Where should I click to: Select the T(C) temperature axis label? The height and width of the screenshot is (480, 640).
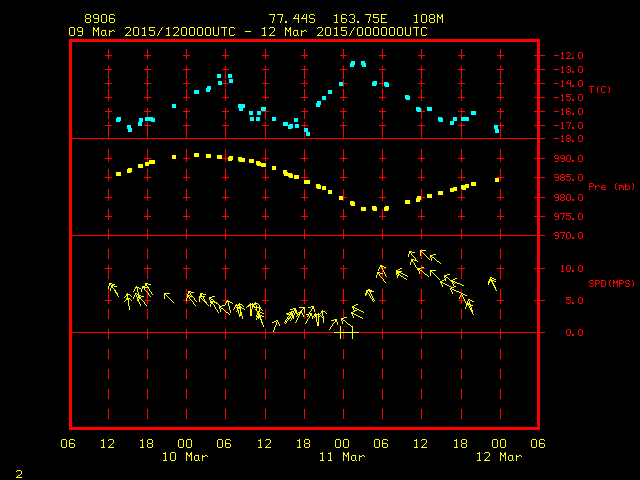[599, 90]
